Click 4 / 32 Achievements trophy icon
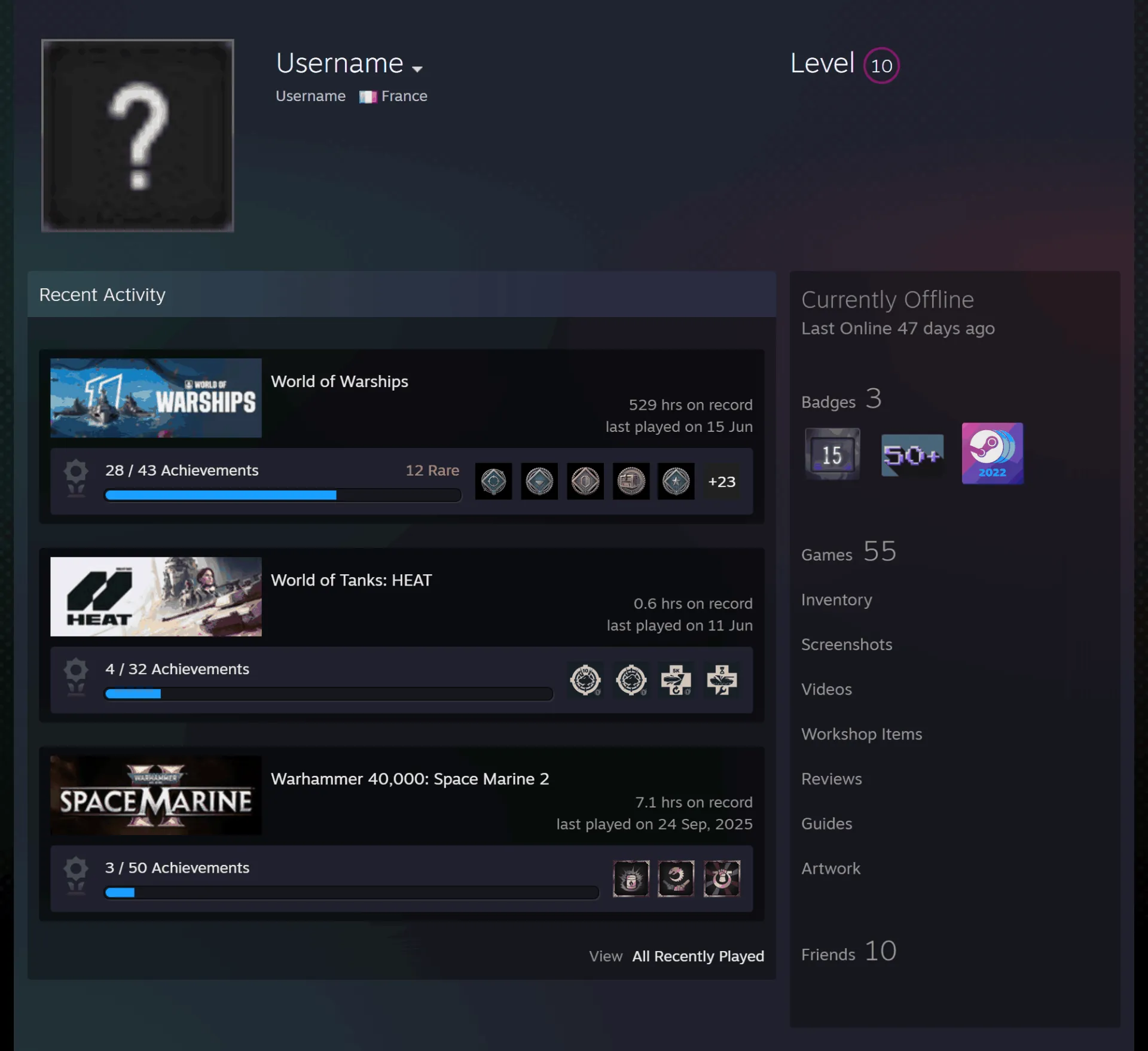The width and height of the screenshot is (1148, 1051). (x=76, y=677)
